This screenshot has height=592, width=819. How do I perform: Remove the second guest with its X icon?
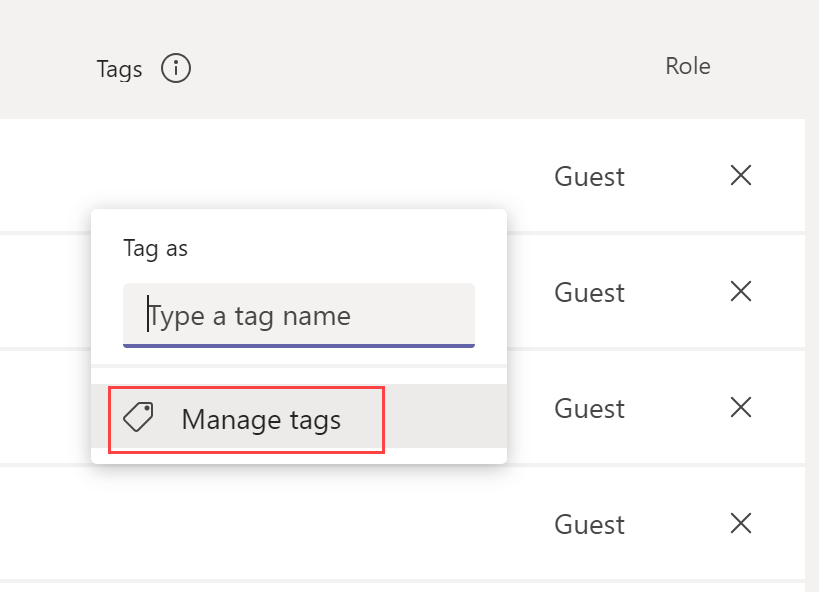pyautogui.click(x=741, y=292)
